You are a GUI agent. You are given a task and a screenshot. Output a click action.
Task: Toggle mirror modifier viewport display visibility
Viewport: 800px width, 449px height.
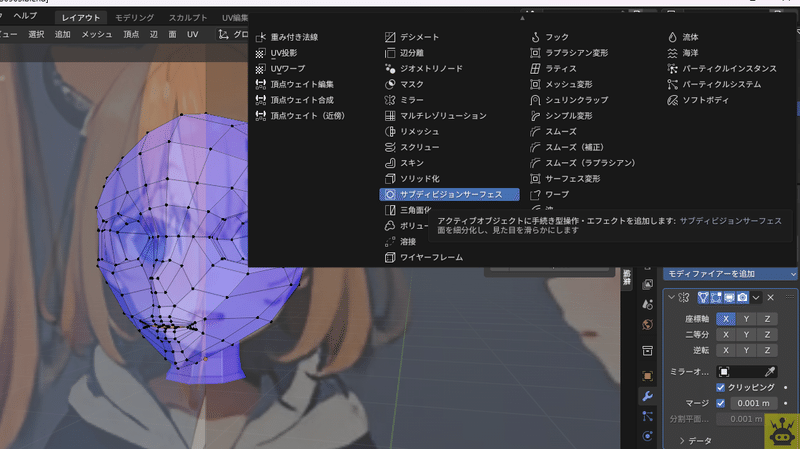729,297
